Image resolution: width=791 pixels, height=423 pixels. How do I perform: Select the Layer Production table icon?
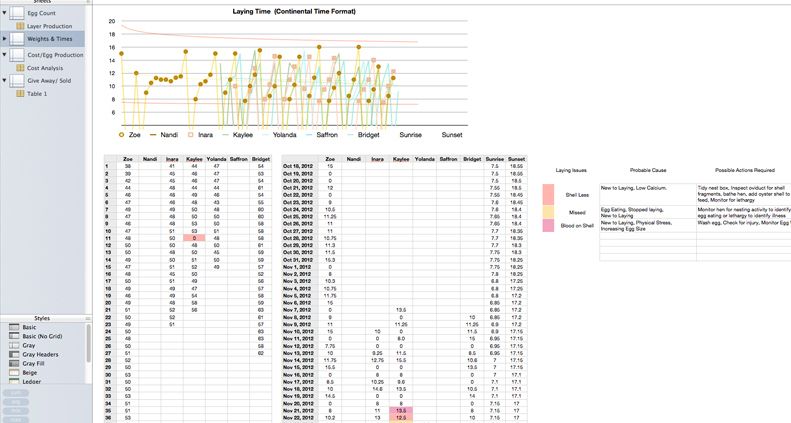pos(19,25)
